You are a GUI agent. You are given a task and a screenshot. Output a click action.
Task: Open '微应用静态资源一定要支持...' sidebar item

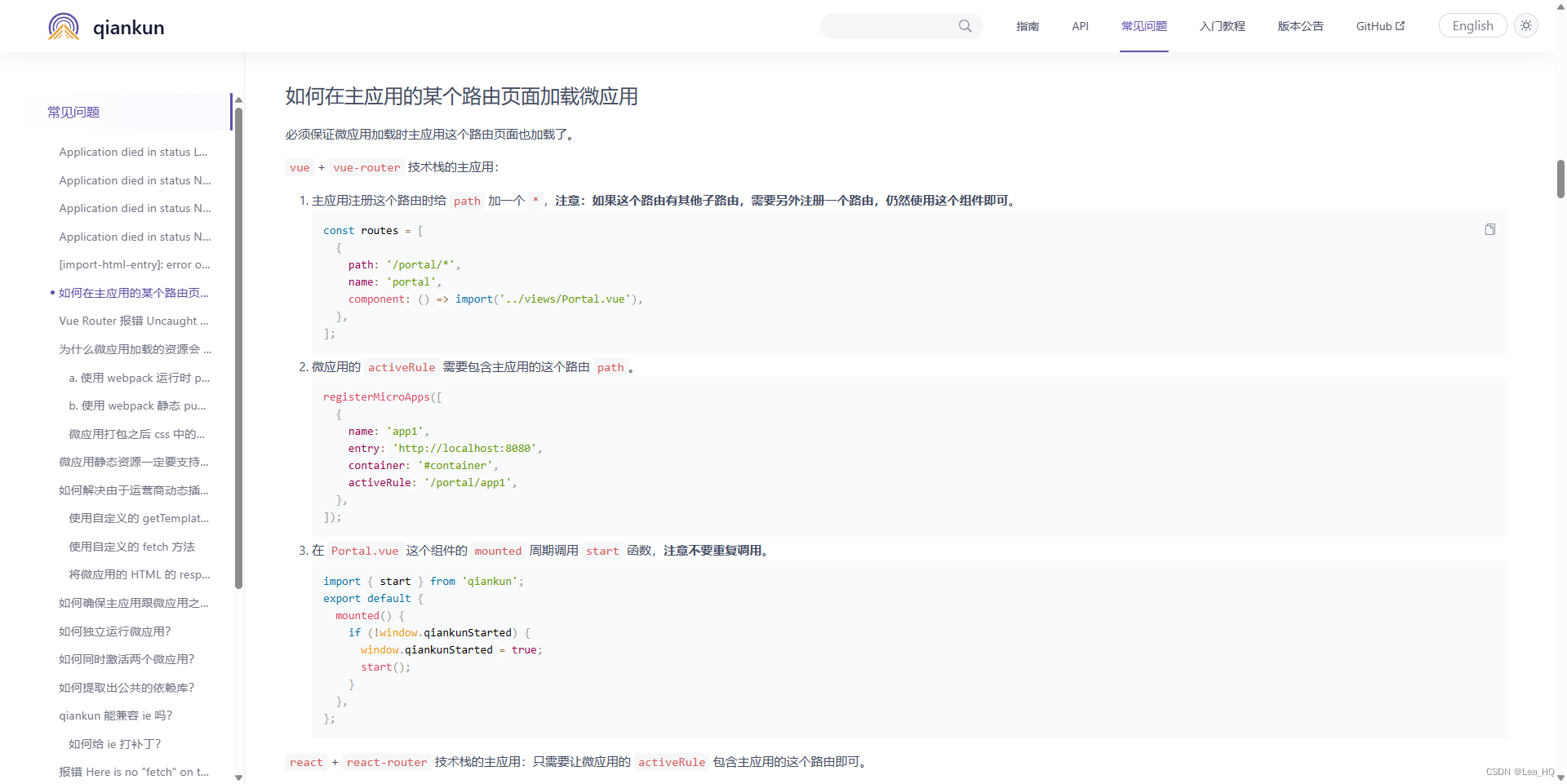pyautogui.click(x=134, y=462)
